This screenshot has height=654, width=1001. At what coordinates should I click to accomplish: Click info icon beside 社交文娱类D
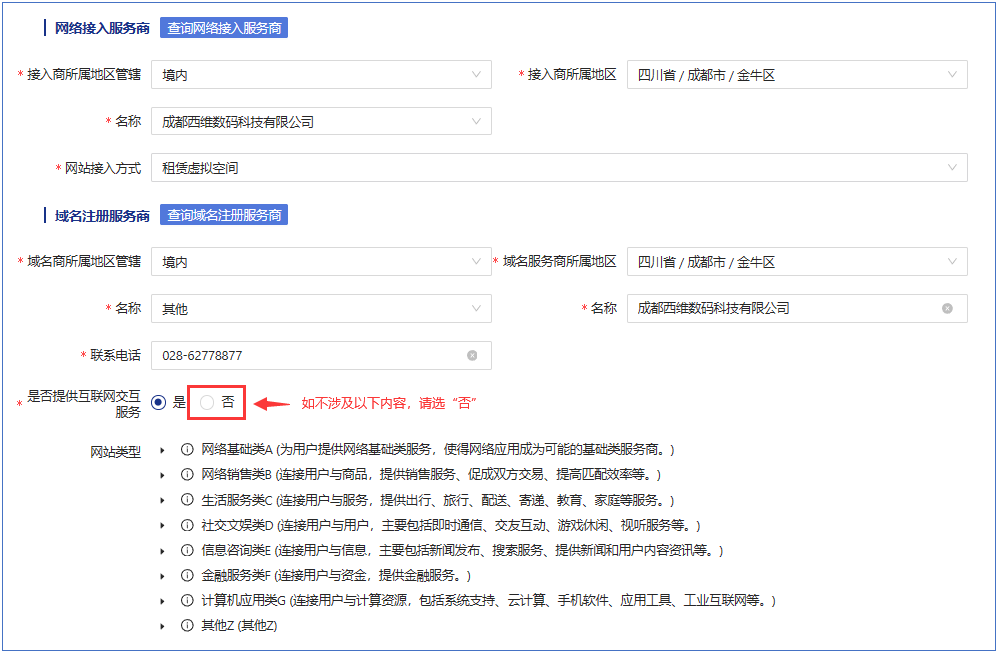[x=187, y=525]
